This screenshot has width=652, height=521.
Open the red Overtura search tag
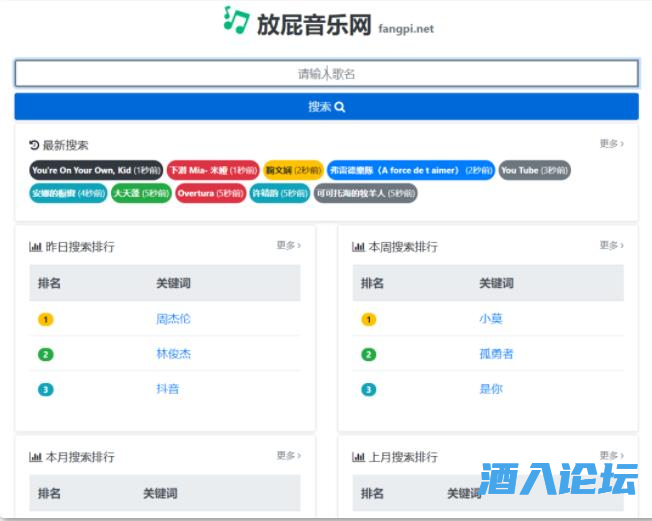point(210,193)
